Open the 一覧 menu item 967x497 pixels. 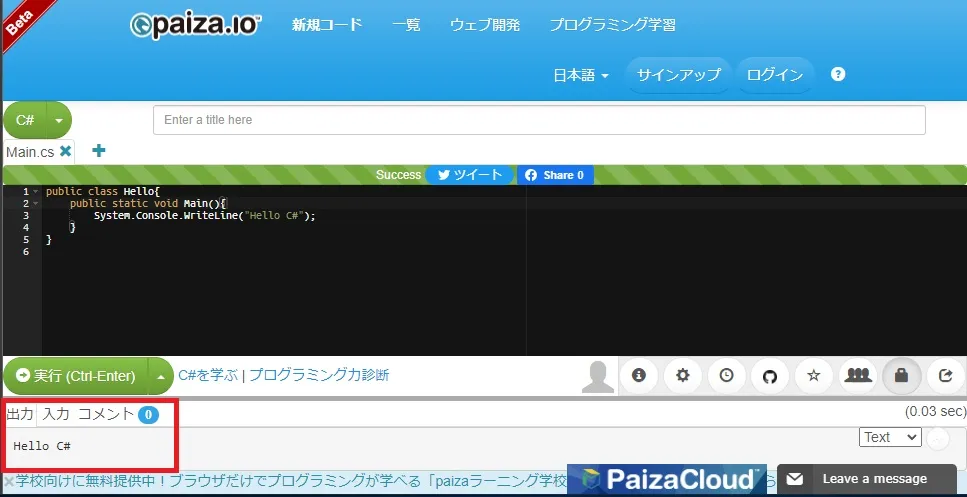point(406,25)
